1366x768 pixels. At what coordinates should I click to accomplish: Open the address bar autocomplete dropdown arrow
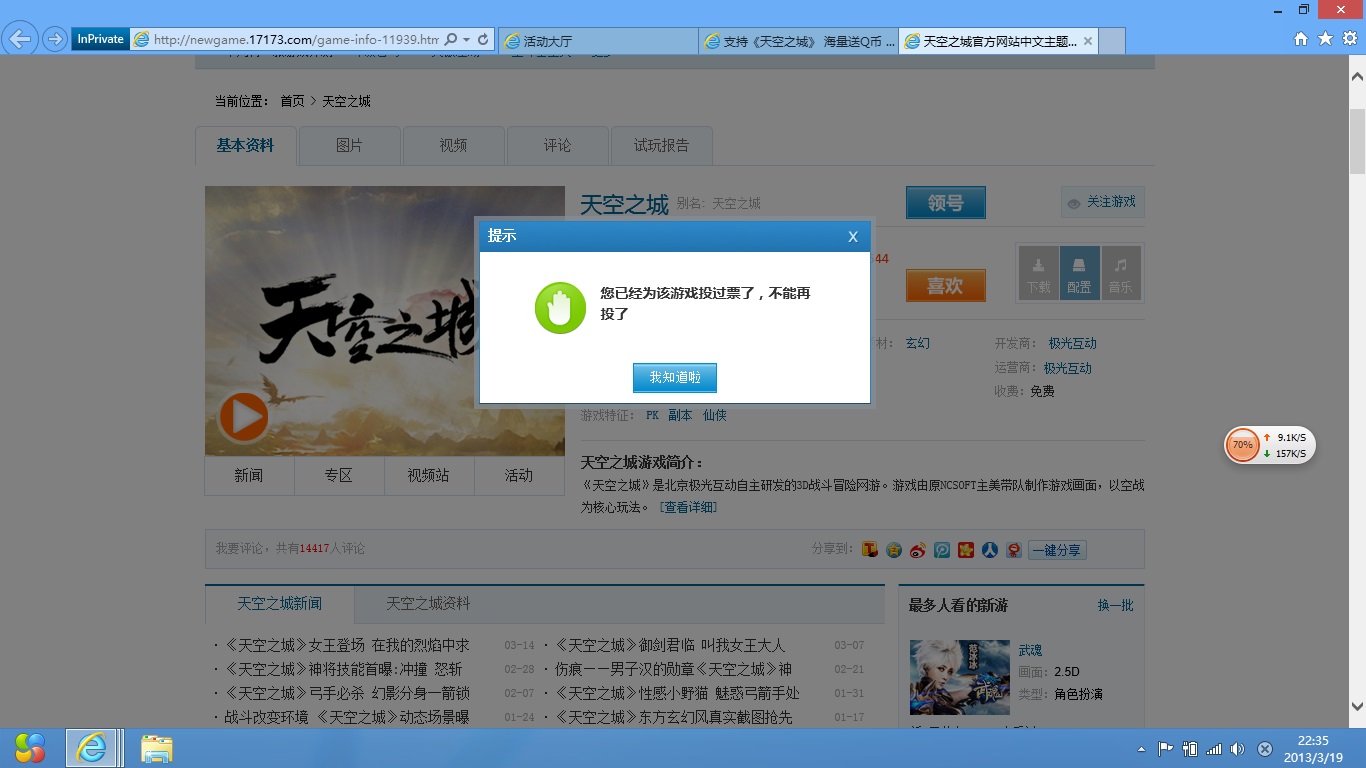[x=467, y=39]
